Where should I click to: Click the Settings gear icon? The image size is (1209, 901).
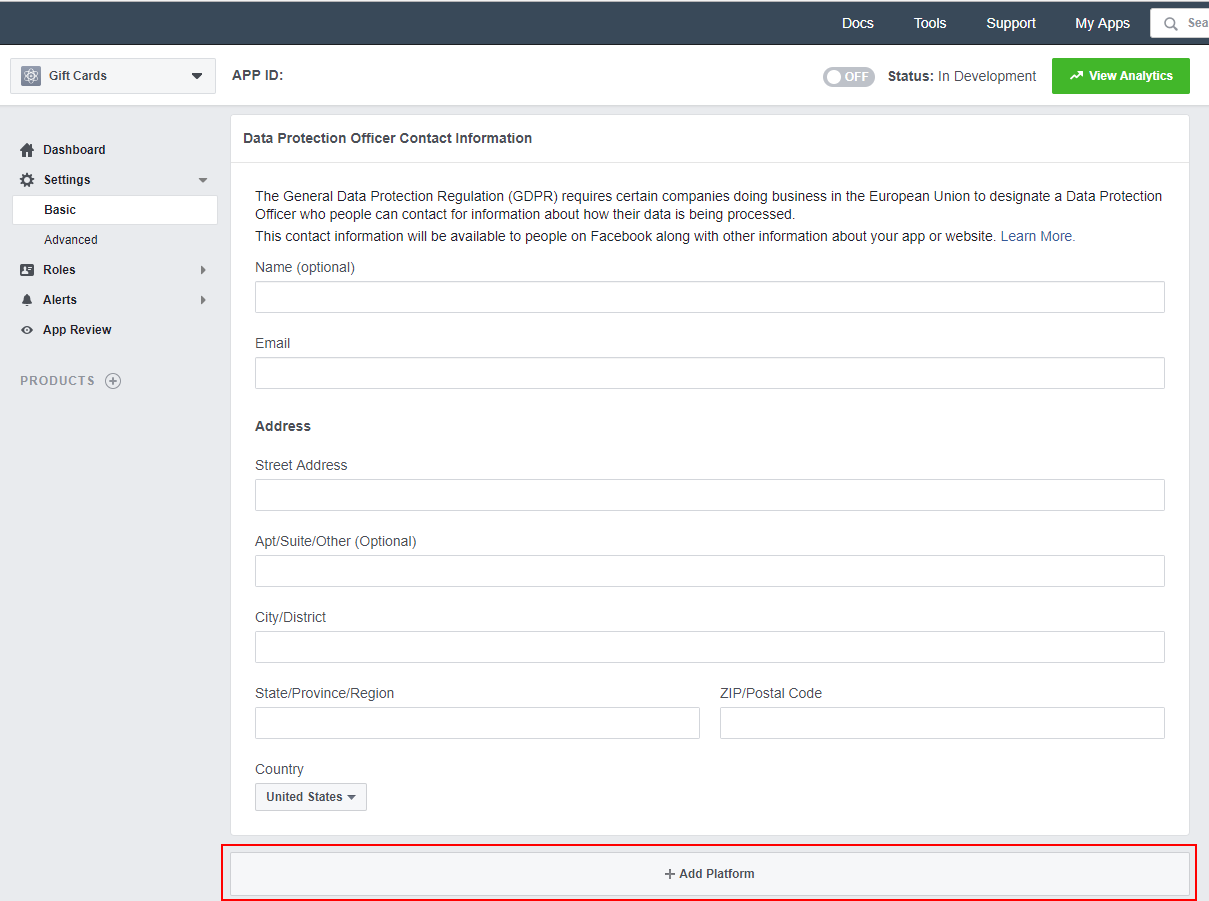pyautogui.click(x=27, y=180)
